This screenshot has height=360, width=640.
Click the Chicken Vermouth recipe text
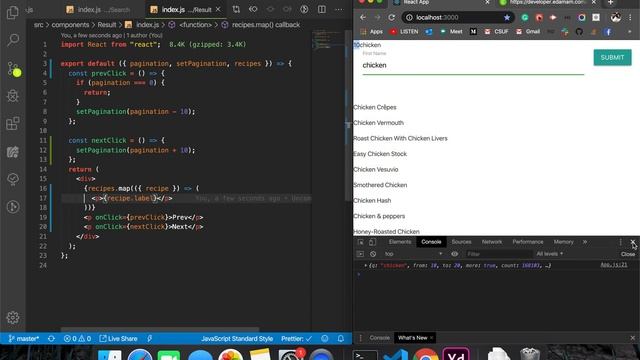pyautogui.click(x=378, y=123)
